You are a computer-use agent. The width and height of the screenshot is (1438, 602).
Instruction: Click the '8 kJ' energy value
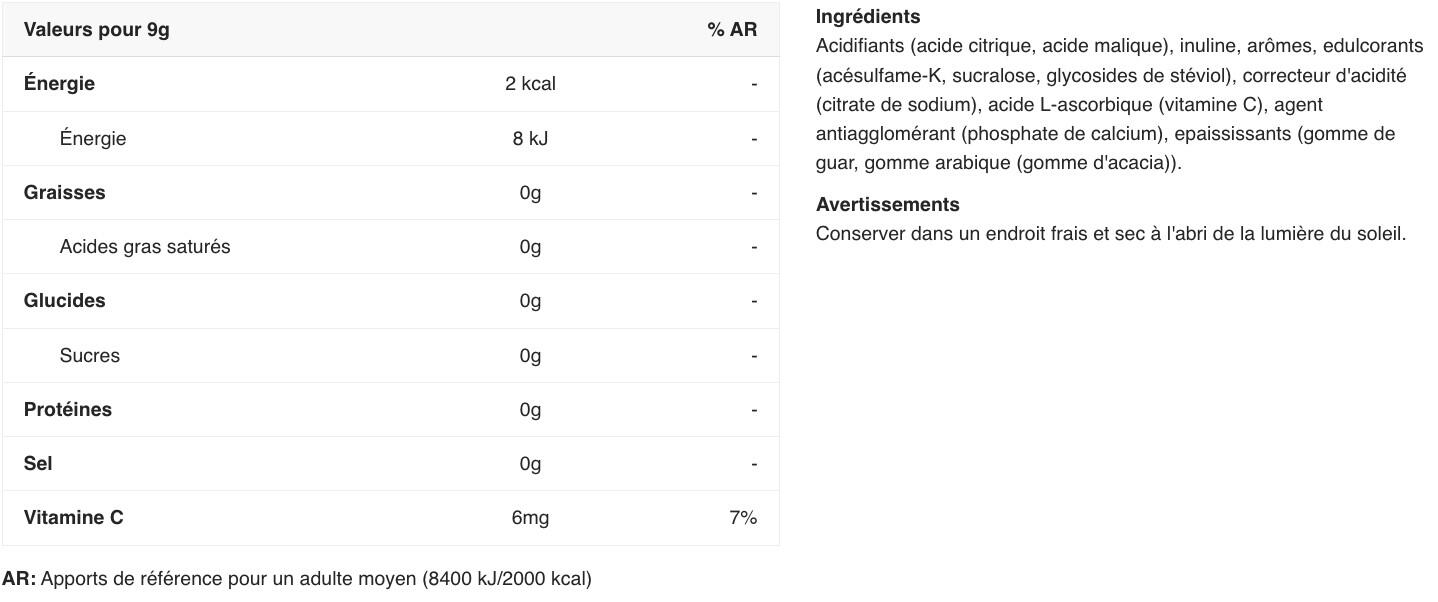530,139
